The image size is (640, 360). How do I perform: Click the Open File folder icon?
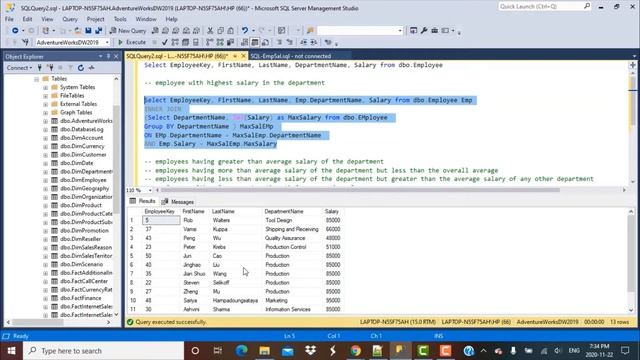click(78, 31)
